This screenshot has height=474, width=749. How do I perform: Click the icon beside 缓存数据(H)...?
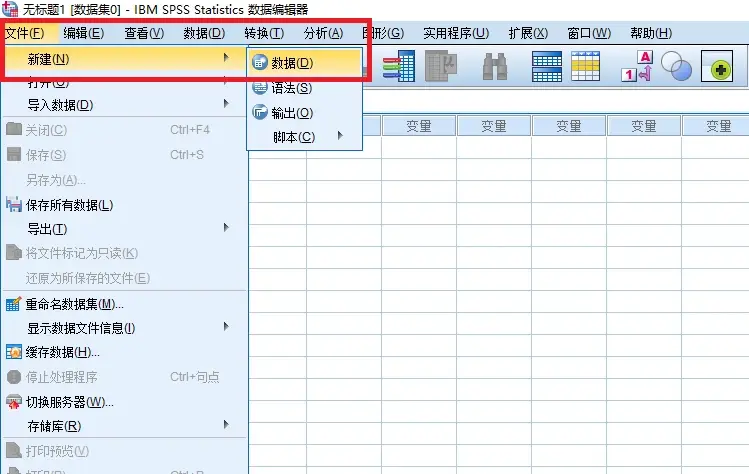(x=14, y=352)
